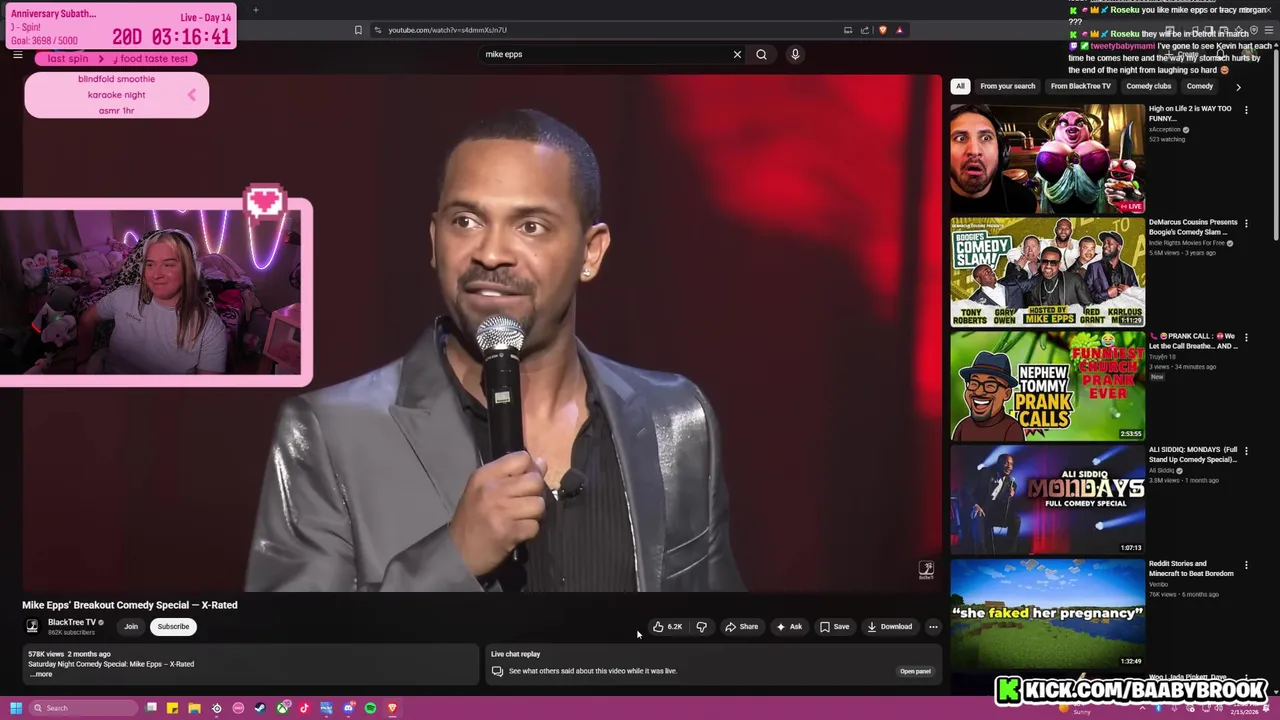Open new browser tab with plus

[x=255, y=10]
